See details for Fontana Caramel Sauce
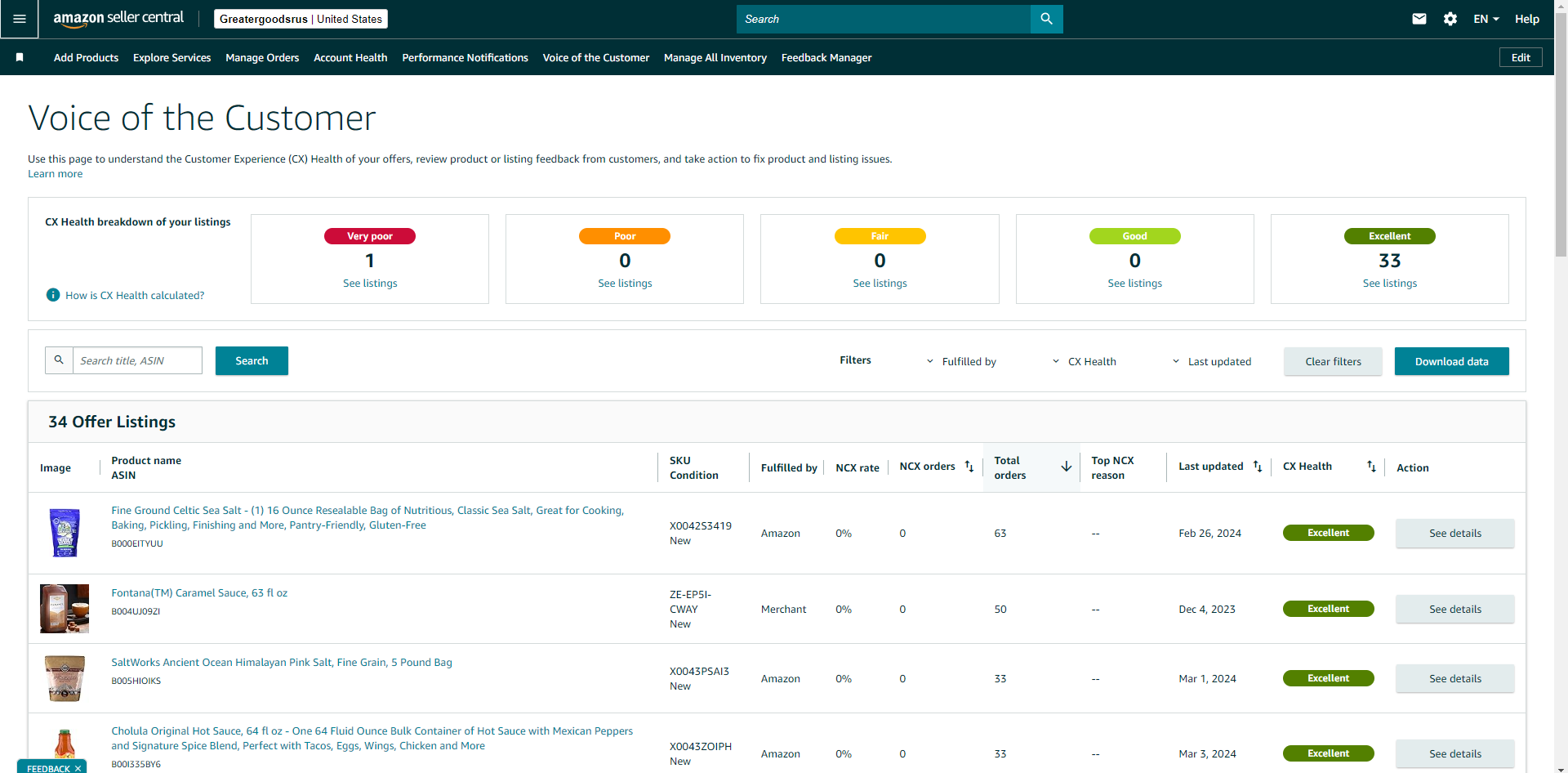 1454,609
